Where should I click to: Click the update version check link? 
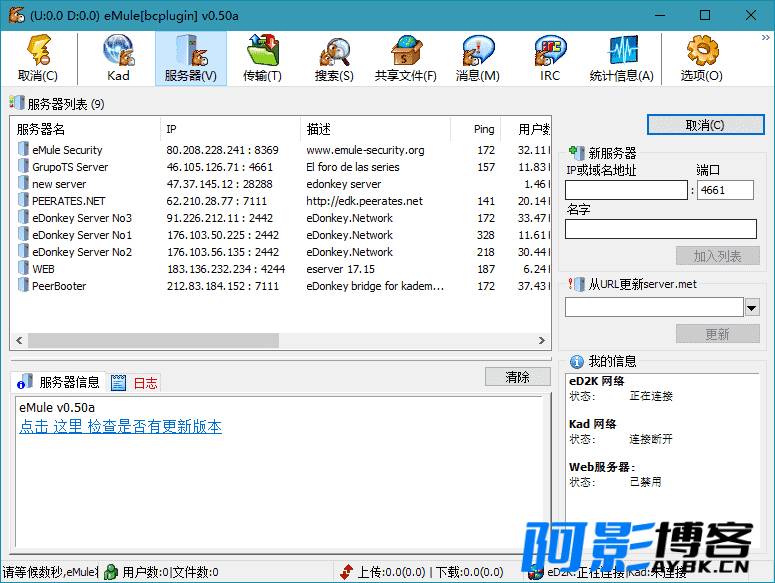pyautogui.click(x=120, y=427)
